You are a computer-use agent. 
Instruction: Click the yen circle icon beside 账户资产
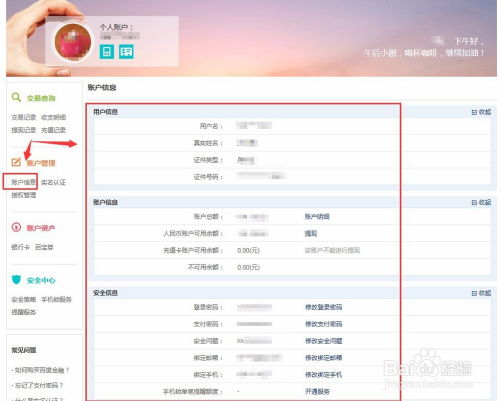tap(16, 227)
